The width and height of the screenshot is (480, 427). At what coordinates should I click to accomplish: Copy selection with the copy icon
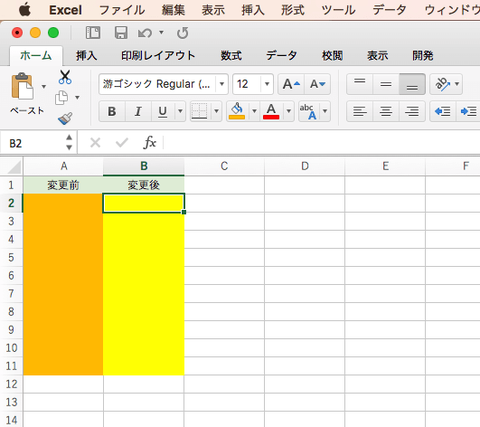62,98
